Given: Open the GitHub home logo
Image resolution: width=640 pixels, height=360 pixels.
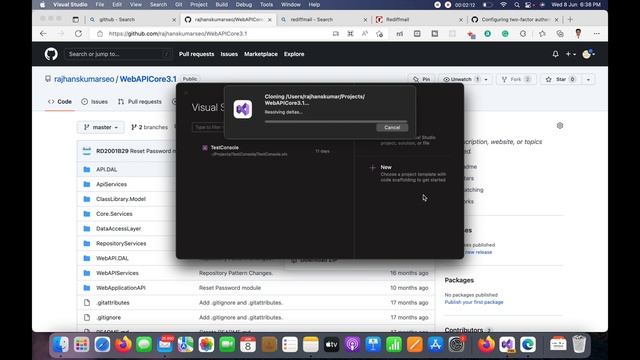Looking at the screenshot, I should (x=51, y=54).
